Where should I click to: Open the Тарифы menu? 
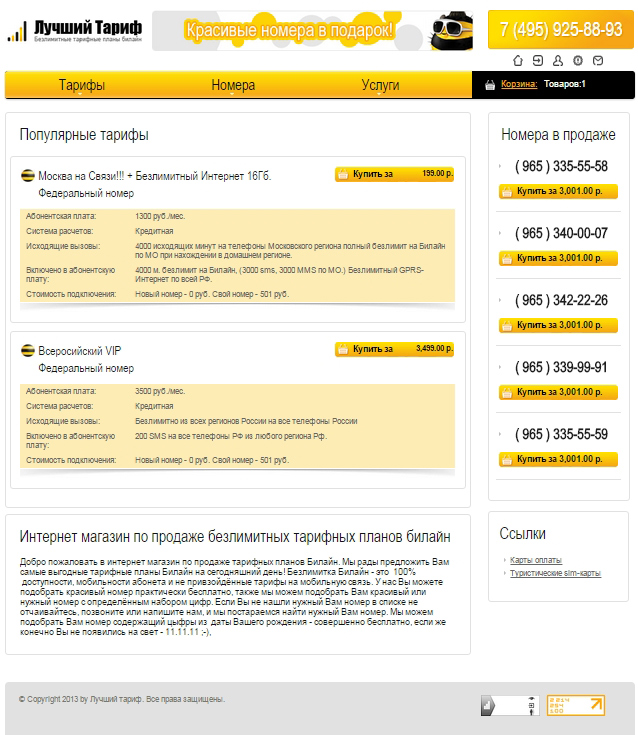point(82,85)
